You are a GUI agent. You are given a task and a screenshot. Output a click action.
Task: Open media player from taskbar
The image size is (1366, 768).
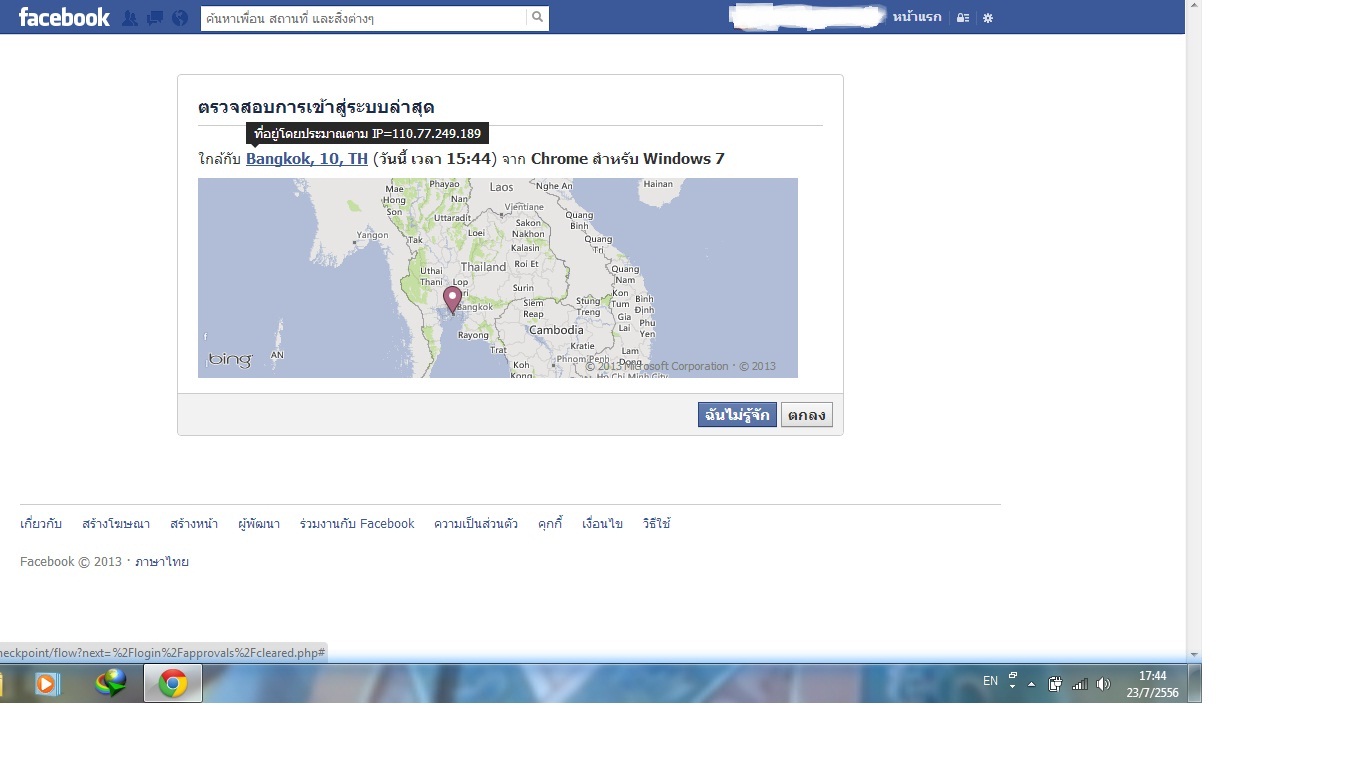click(x=46, y=684)
